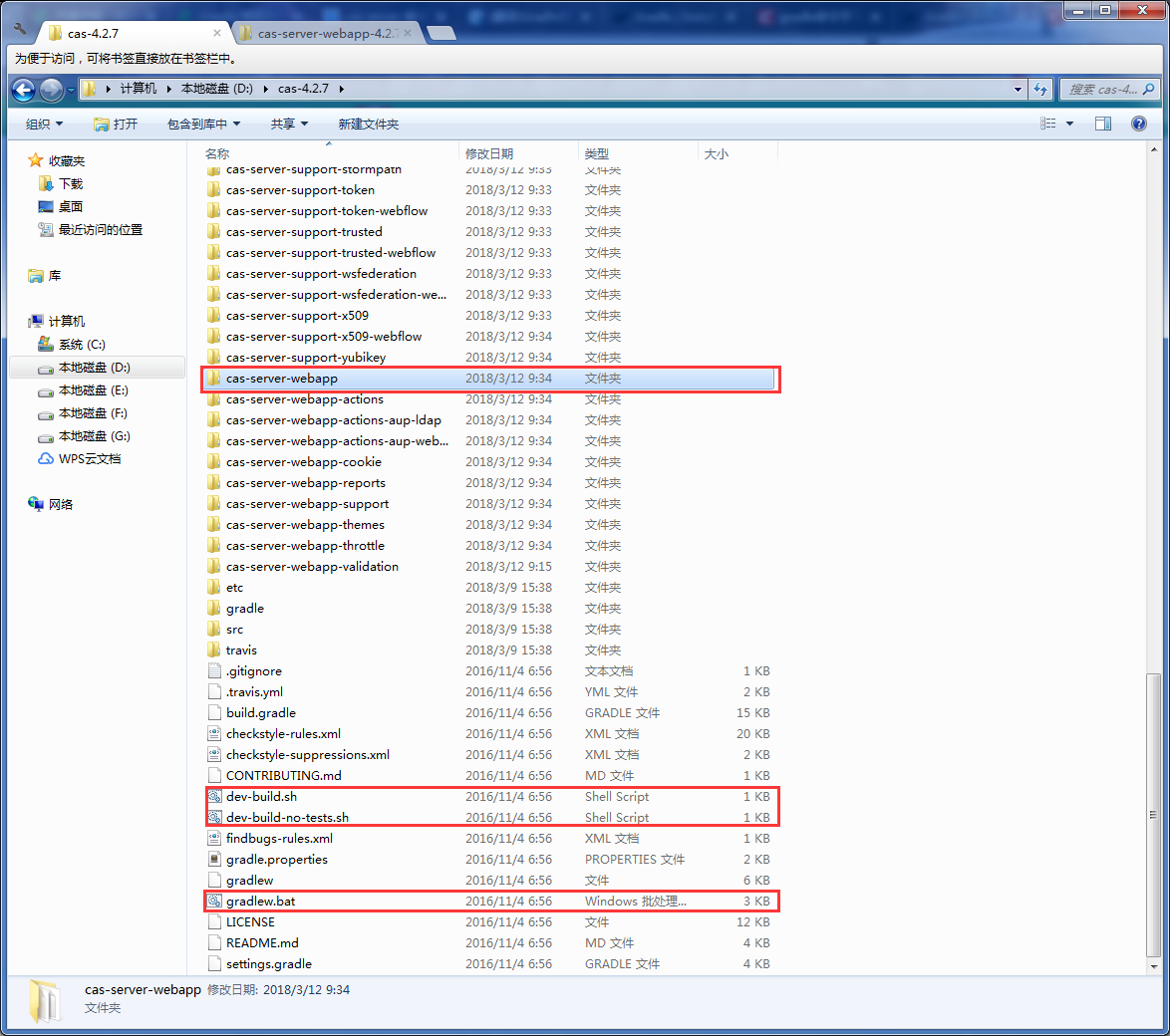
Task: Click inside the 搜索 search box
Action: pos(1107,89)
